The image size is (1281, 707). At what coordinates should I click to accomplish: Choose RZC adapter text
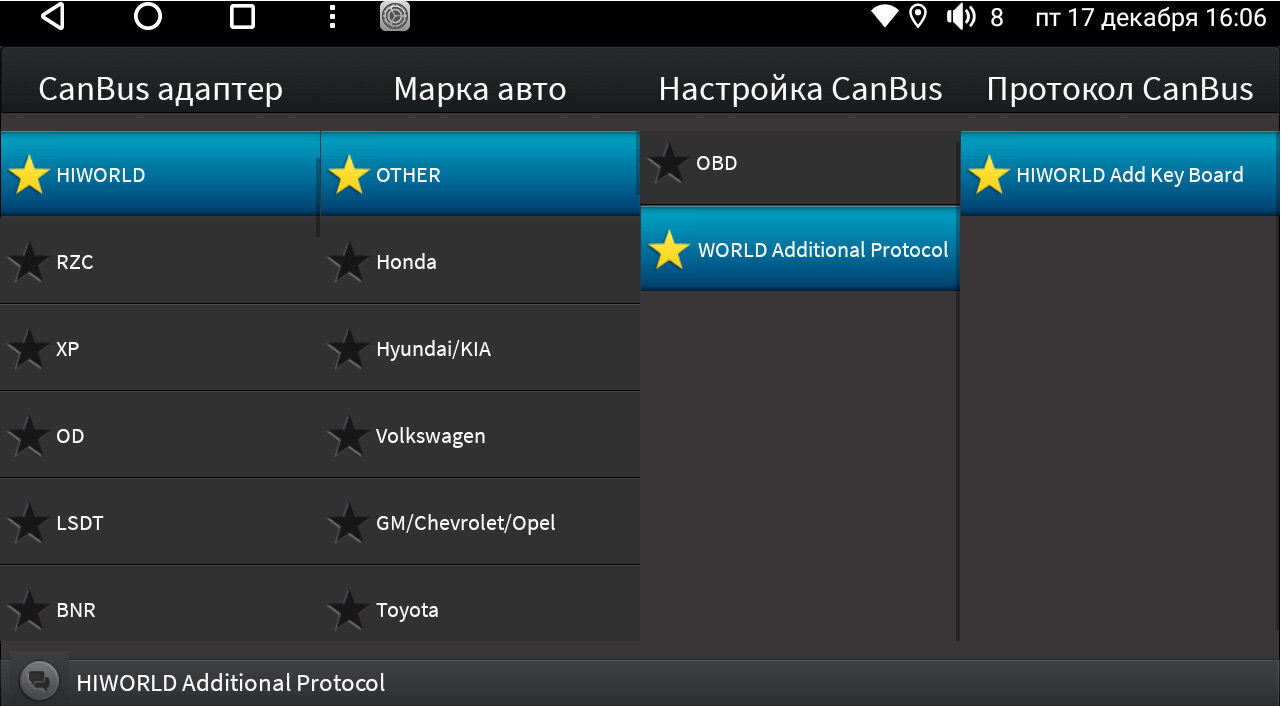pyautogui.click(x=75, y=262)
